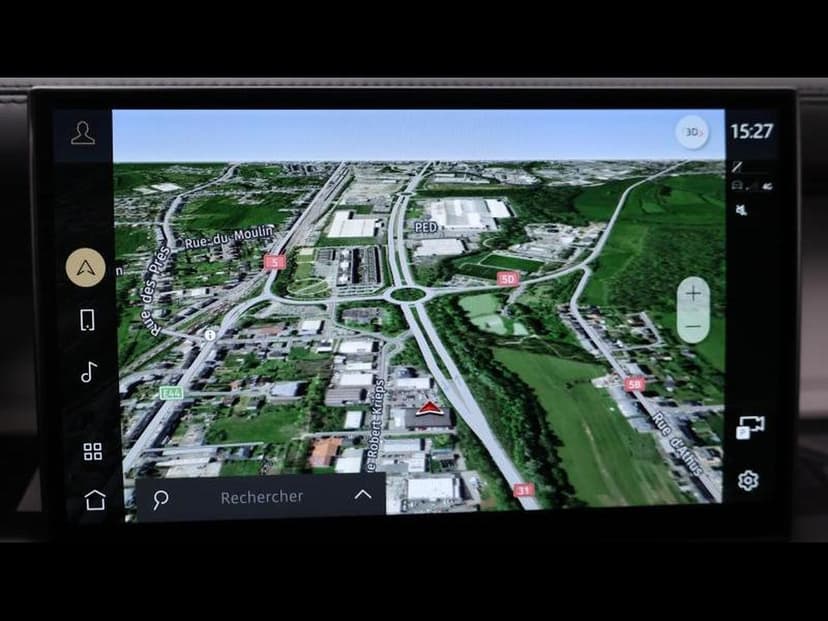Zoom in with the plus button
This screenshot has width=828, height=621.
(x=693, y=293)
